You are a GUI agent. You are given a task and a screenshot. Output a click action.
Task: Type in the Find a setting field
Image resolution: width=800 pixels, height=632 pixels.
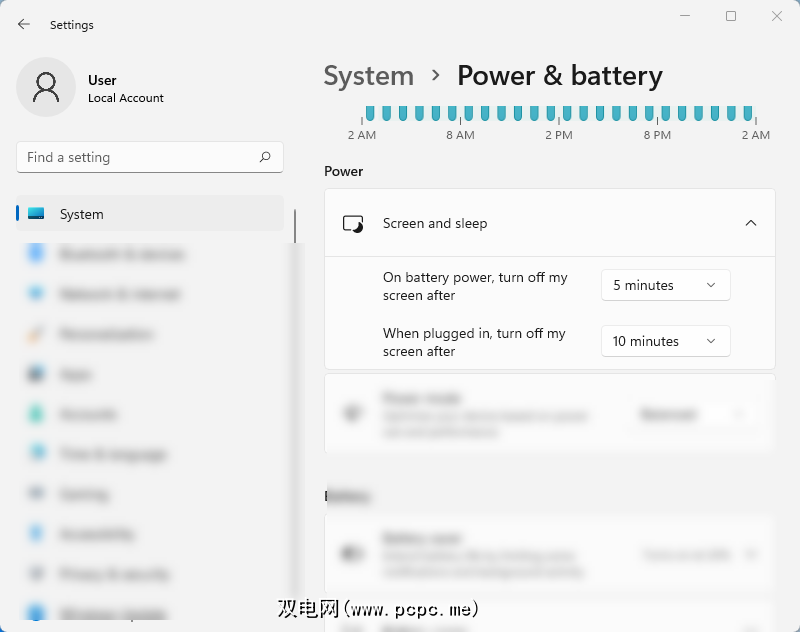(149, 157)
